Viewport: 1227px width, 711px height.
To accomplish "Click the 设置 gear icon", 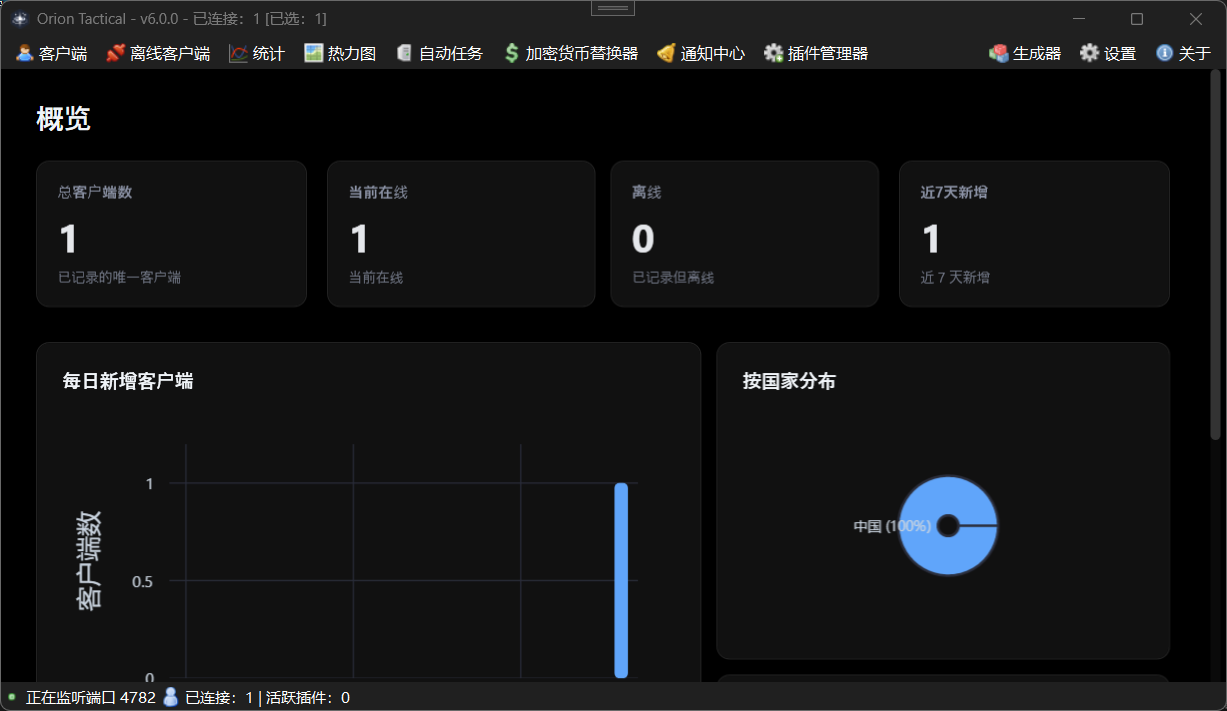I will click(1089, 53).
